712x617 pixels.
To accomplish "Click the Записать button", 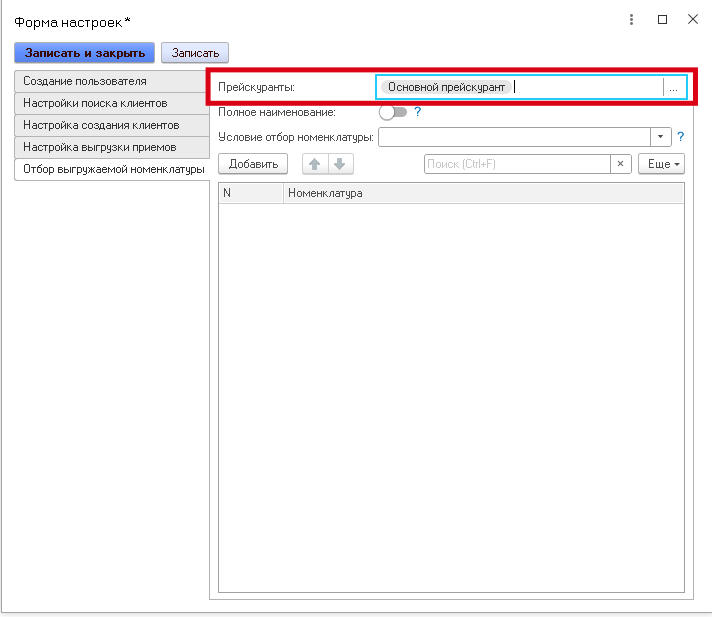I will (x=195, y=52).
